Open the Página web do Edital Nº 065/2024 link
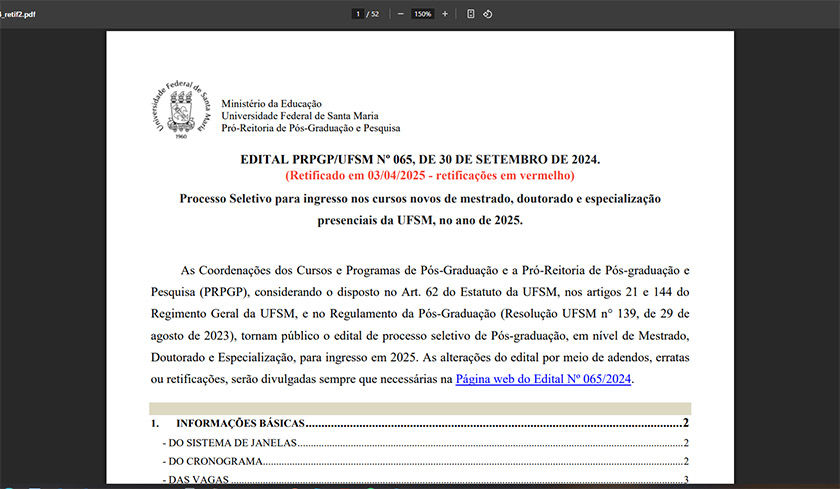Image resolution: width=840 pixels, height=489 pixels. pyautogui.click(x=543, y=379)
